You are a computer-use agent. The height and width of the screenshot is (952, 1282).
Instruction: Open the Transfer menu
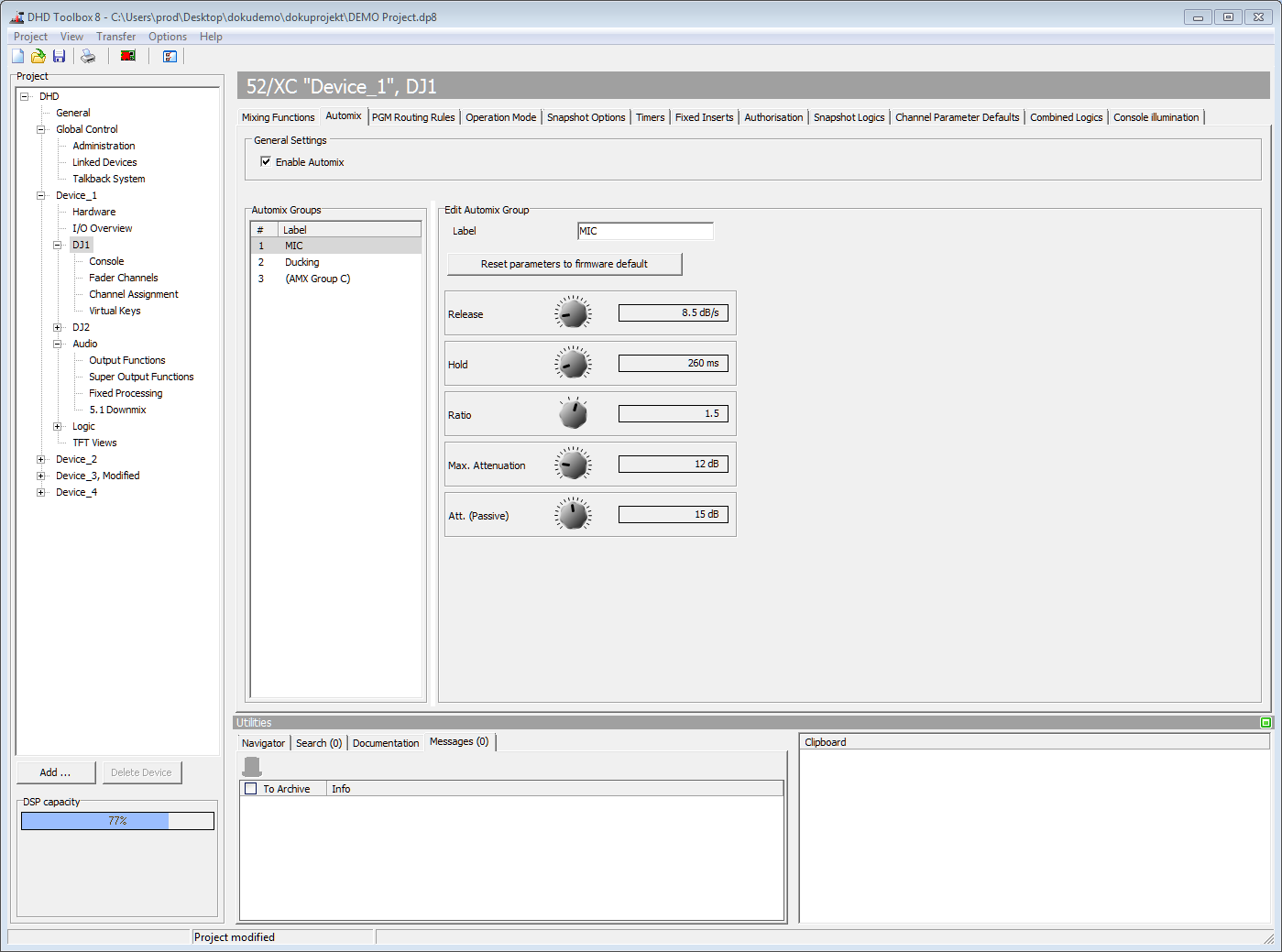(115, 36)
